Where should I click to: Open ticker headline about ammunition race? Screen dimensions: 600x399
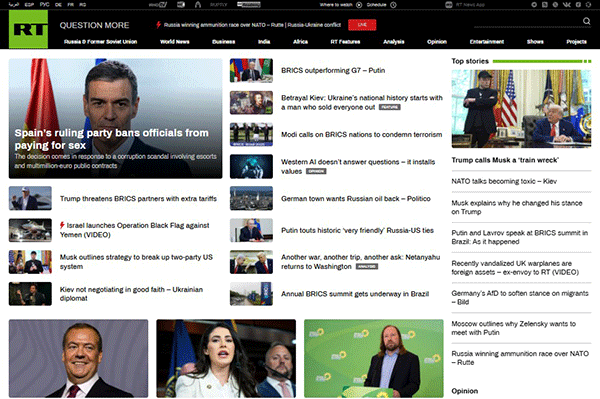(252, 25)
